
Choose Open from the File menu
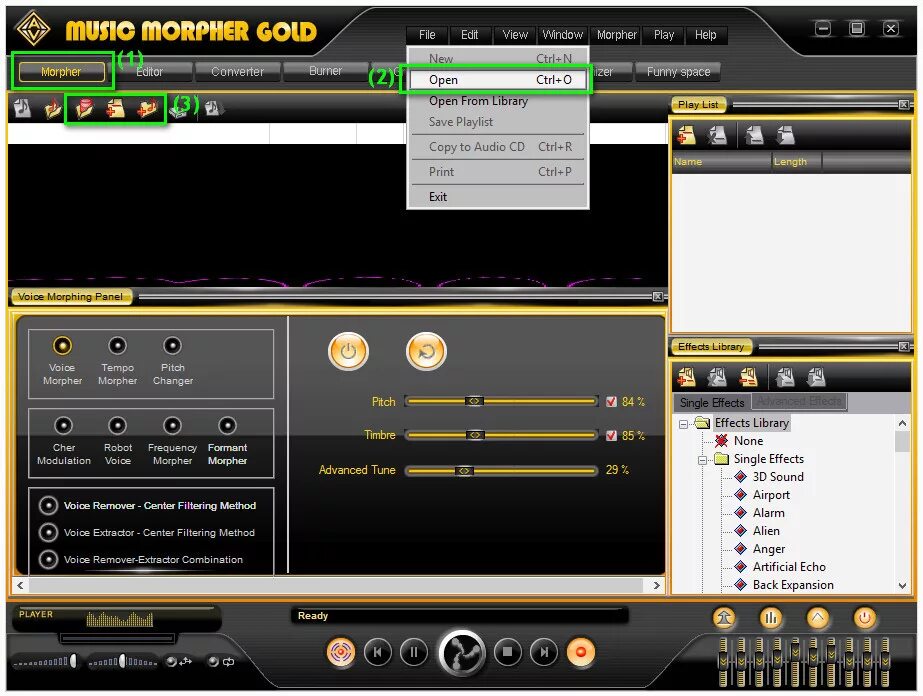point(498,79)
